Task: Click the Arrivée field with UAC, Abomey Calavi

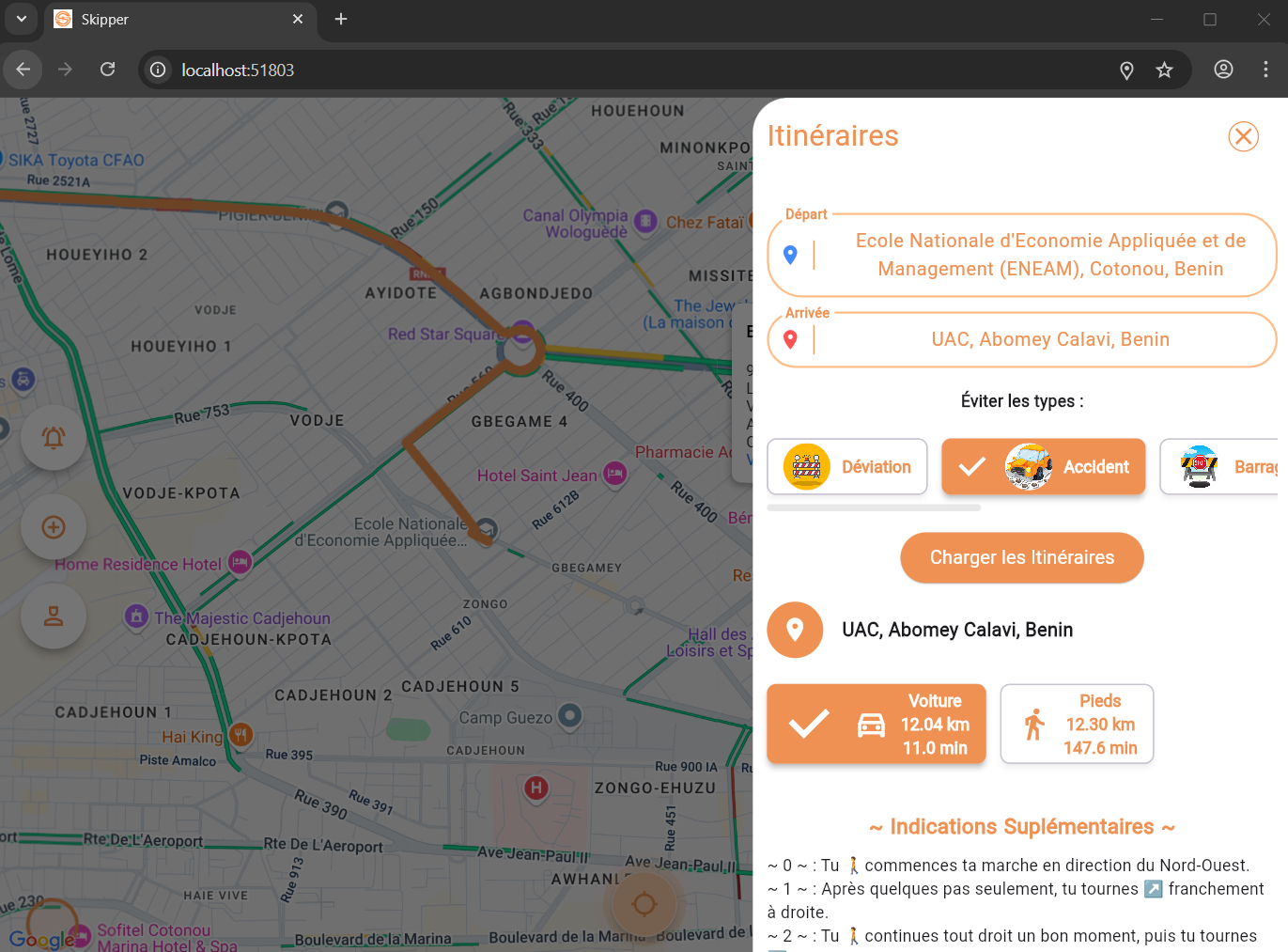Action: coord(1049,339)
